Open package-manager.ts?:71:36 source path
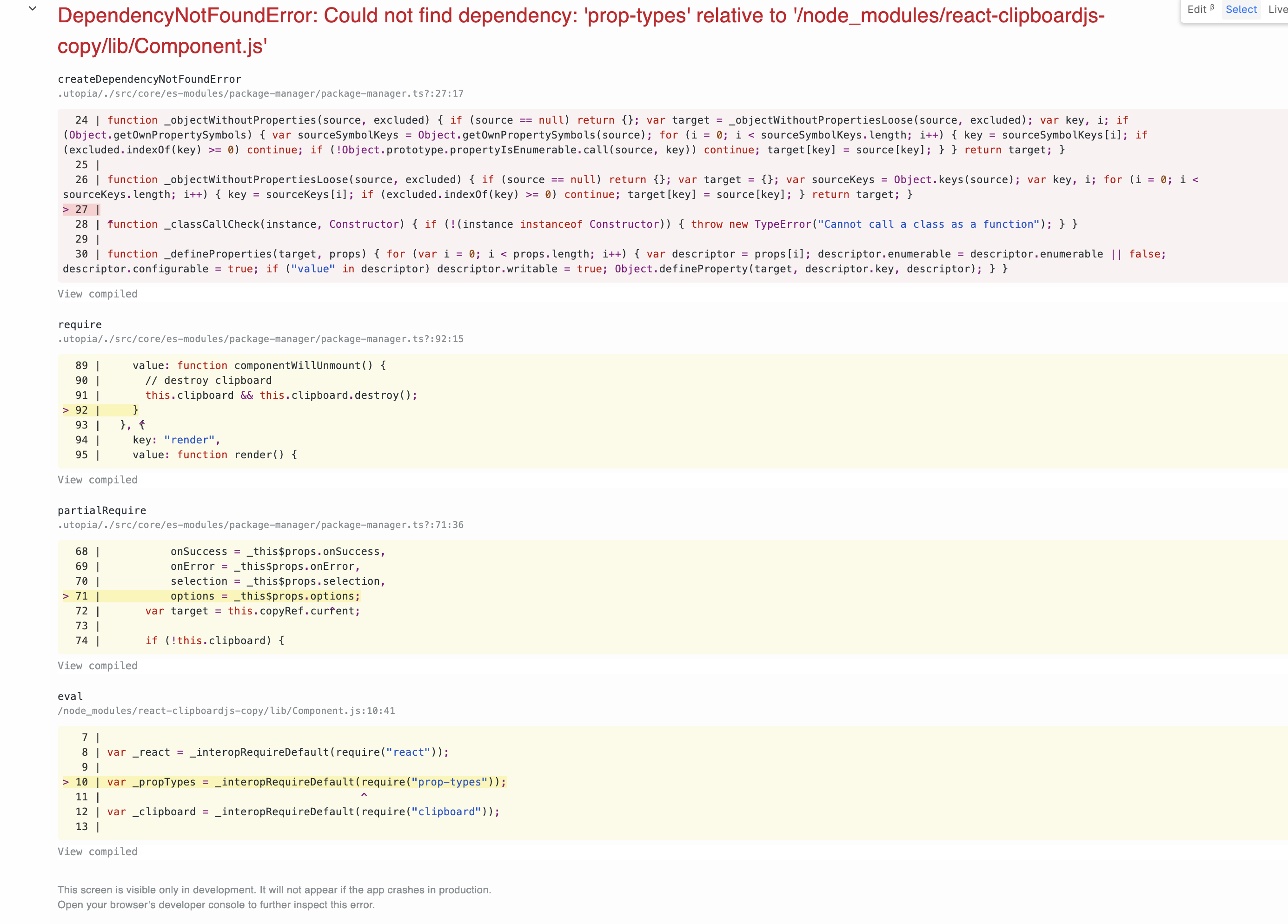Screen dimensions: 1288x924 (261, 525)
